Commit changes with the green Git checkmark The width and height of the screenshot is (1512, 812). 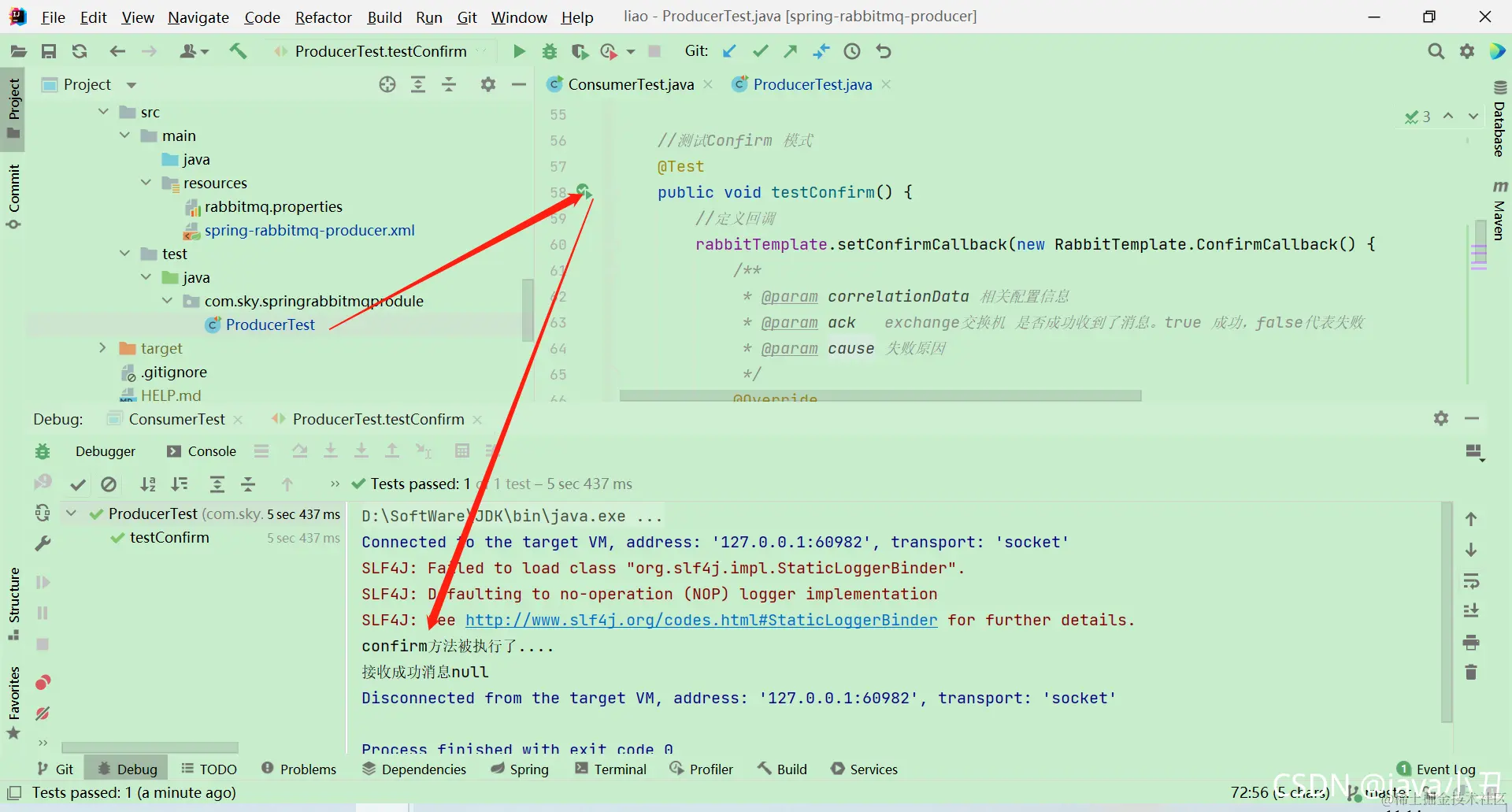tap(760, 51)
